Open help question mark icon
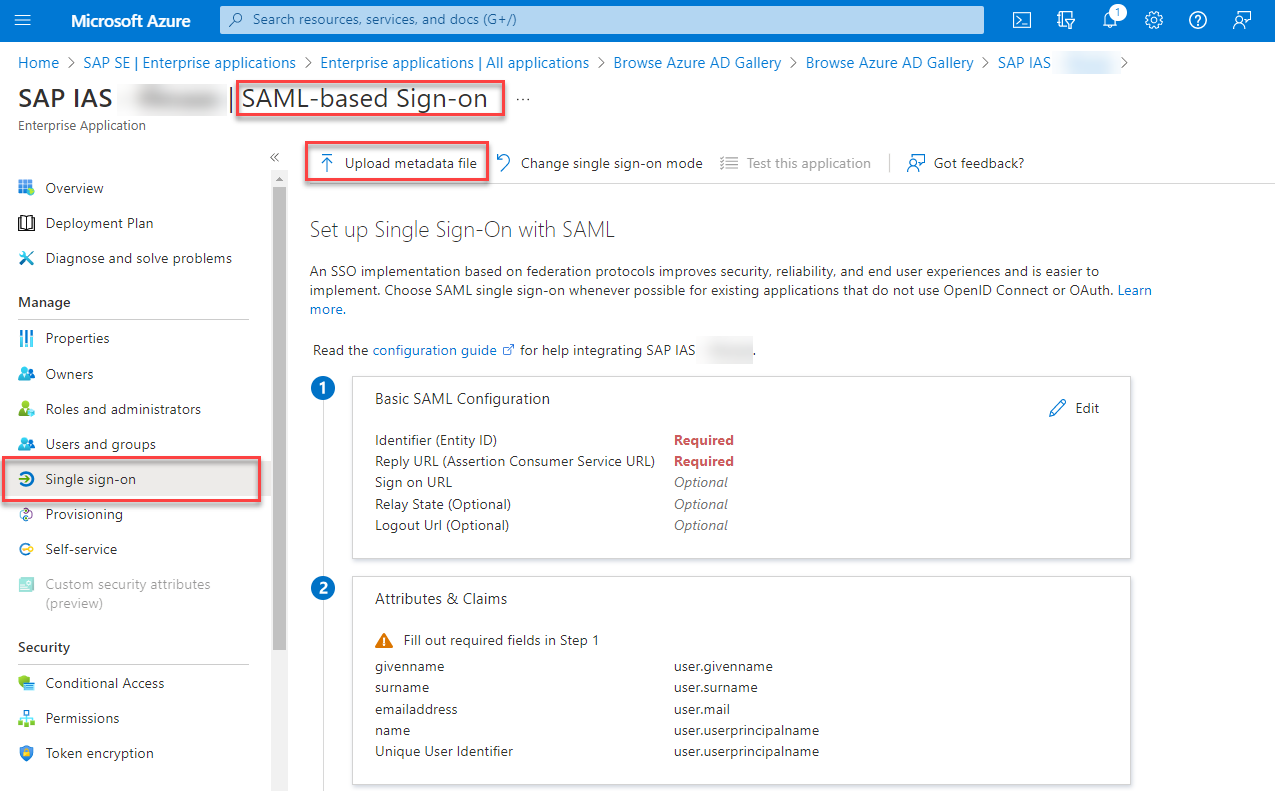The width and height of the screenshot is (1275, 791). coord(1198,20)
